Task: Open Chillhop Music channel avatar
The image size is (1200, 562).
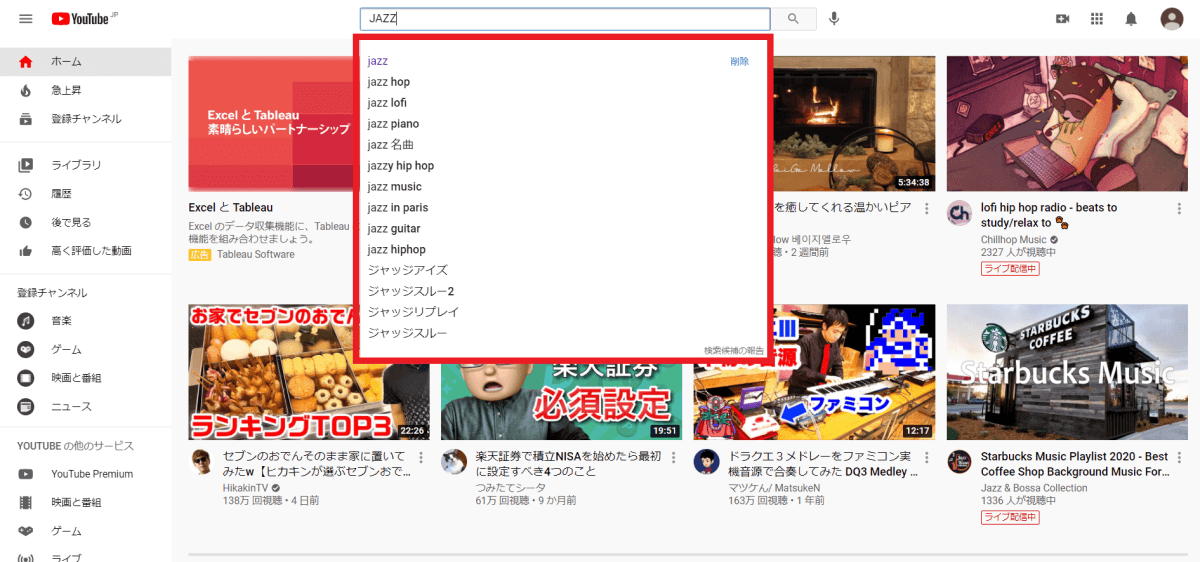Action: (x=959, y=213)
